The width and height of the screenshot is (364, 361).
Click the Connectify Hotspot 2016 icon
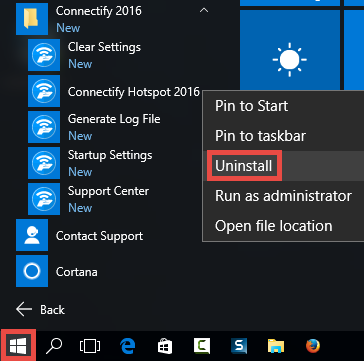pyautogui.click(x=44, y=91)
